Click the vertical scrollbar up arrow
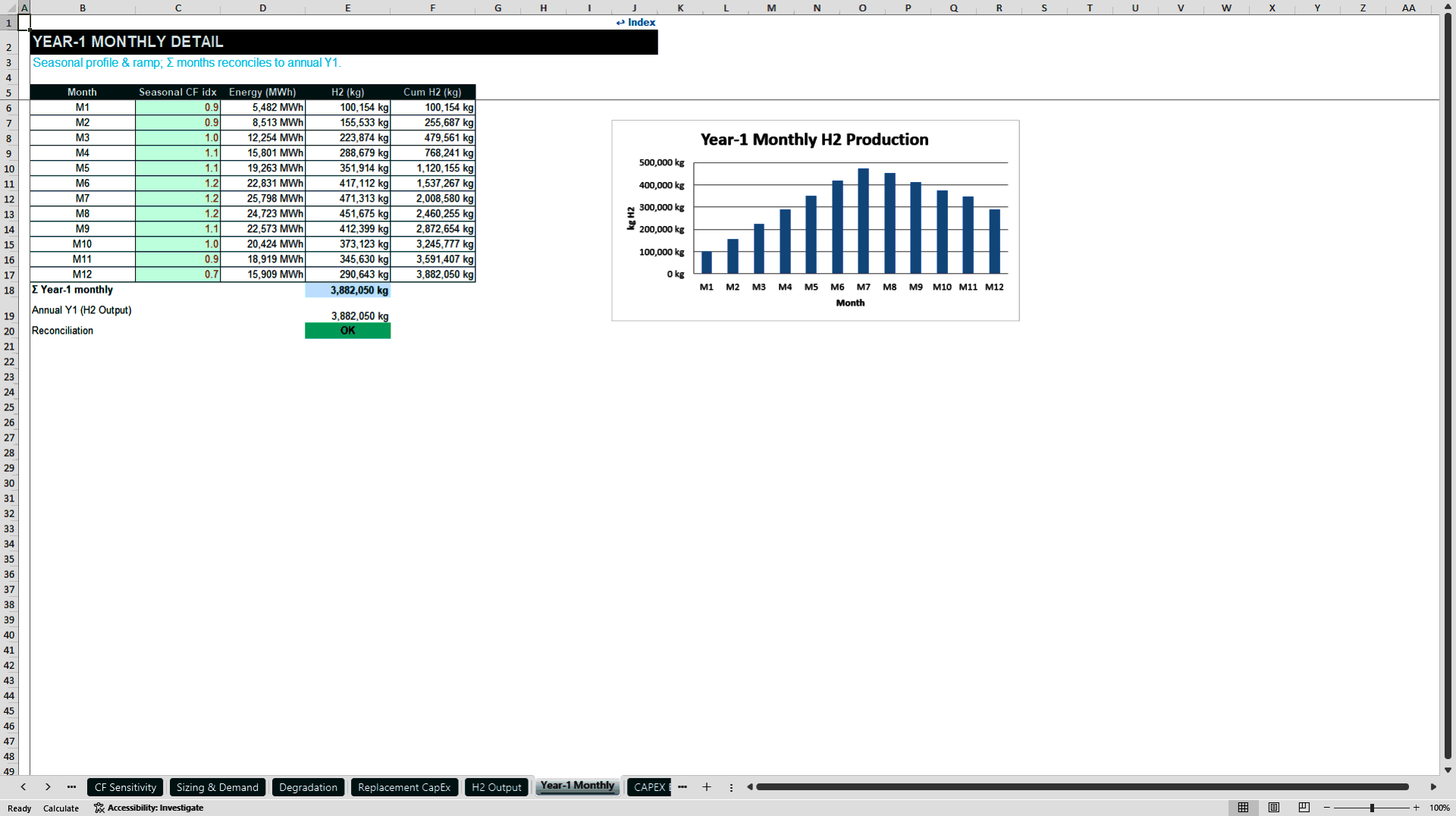Image resolution: width=1456 pixels, height=816 pixels. [1448, 6]
